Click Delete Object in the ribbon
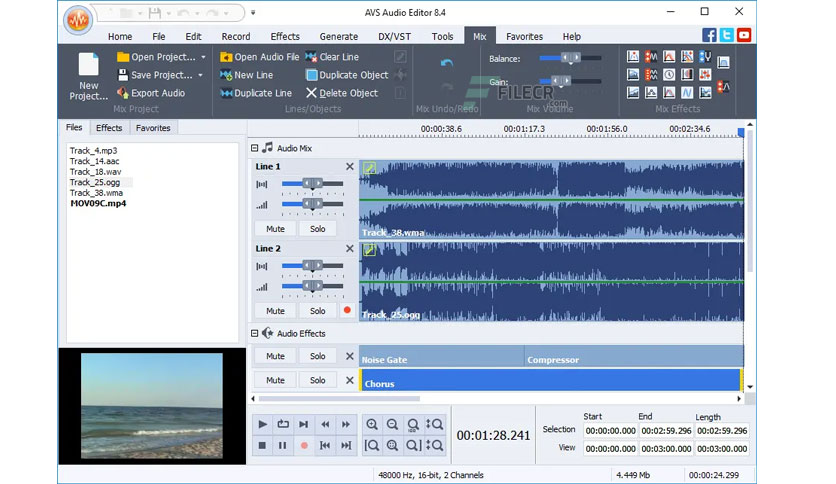This screenshot has height=484, width=836. (342, 93)
